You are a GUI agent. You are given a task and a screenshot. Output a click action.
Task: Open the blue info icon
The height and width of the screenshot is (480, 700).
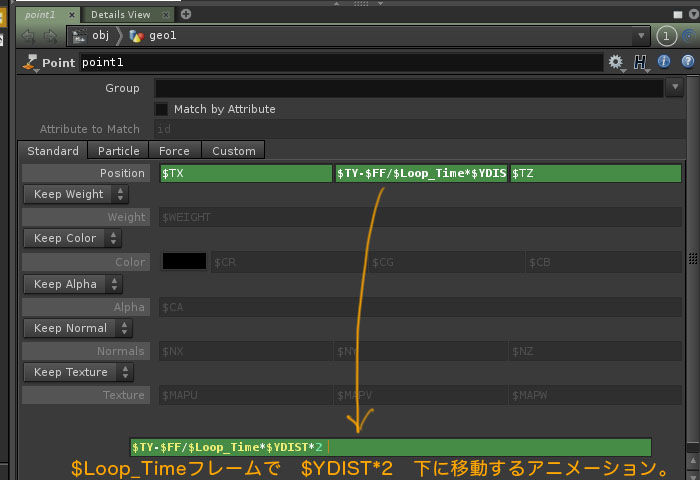click(x=665, y=62)
